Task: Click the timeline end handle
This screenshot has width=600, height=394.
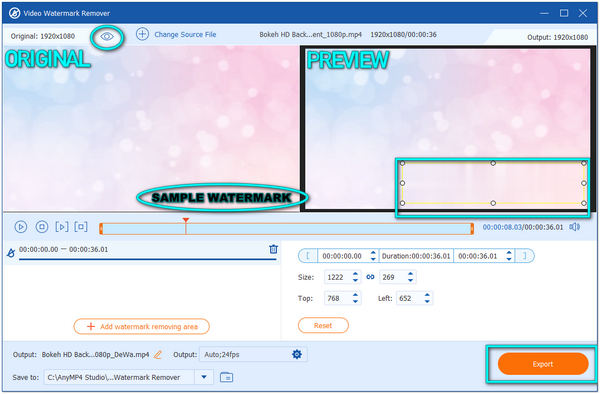Action: coord(472,229)
